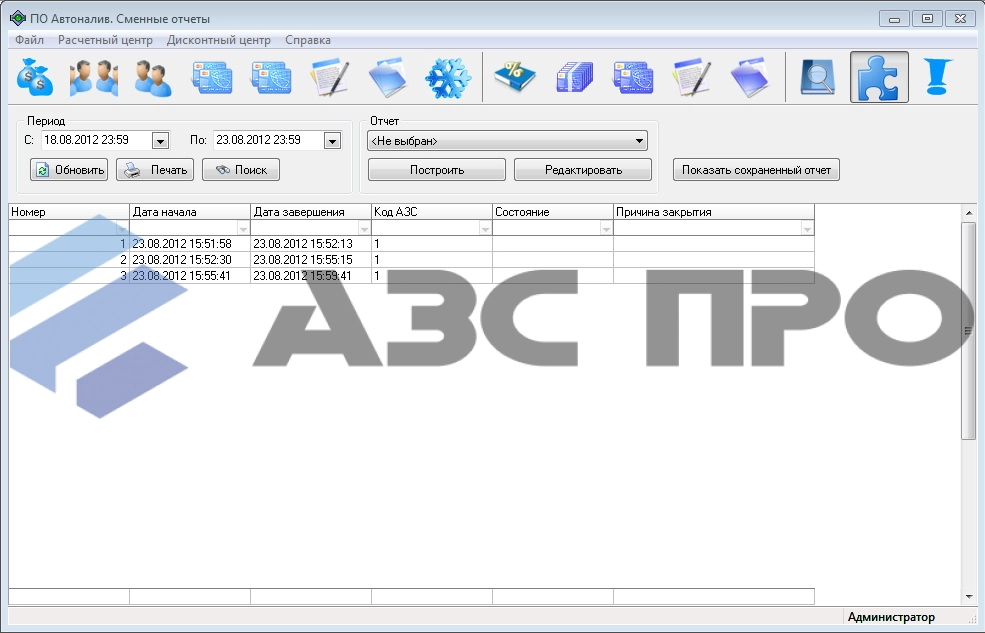Open the Справка menu
Image resolution: width=985 pixels, height=633 pixels.
(308, 40)
